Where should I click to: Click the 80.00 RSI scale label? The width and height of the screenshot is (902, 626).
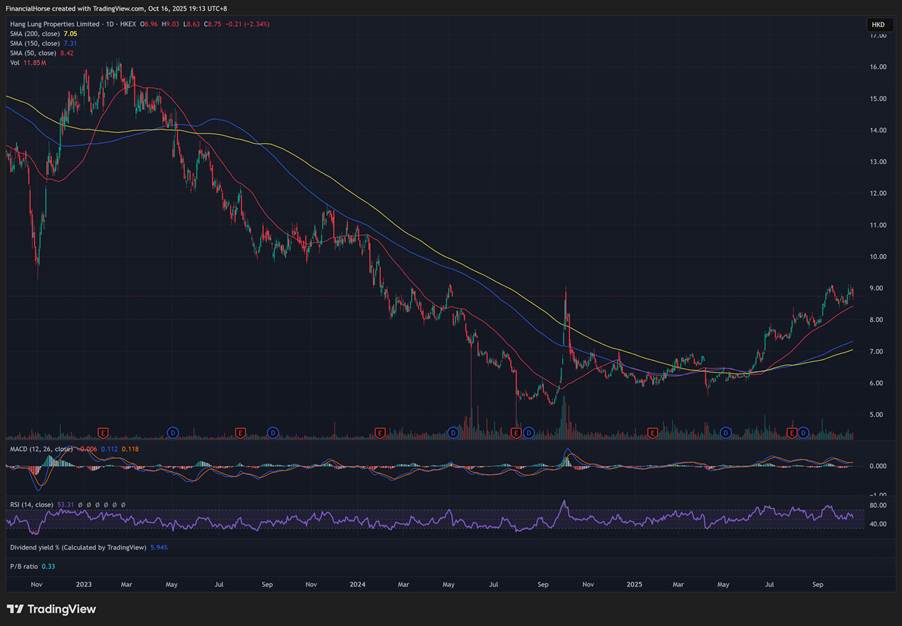pyautogui.click(x=877, y=506)
